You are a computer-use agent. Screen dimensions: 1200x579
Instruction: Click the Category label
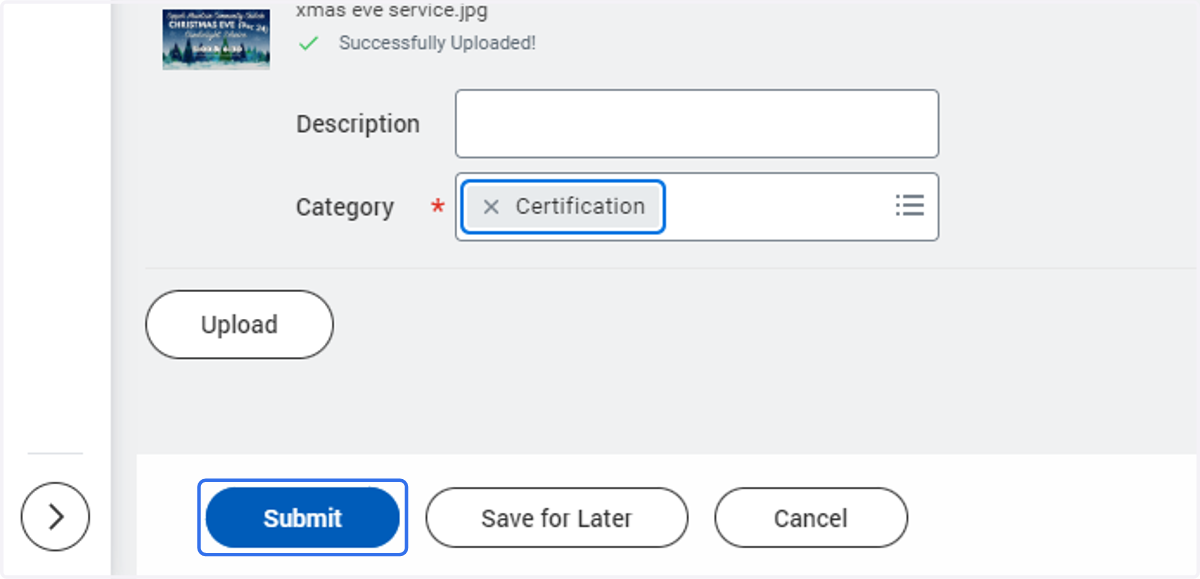point(345,207)
